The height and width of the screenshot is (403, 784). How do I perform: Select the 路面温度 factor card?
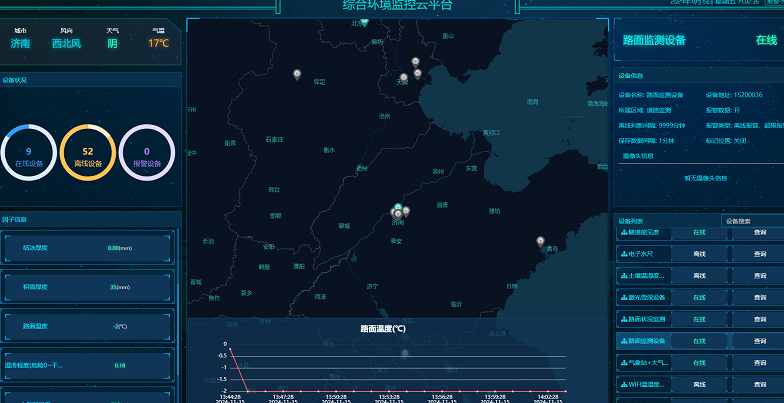[87, 325]
